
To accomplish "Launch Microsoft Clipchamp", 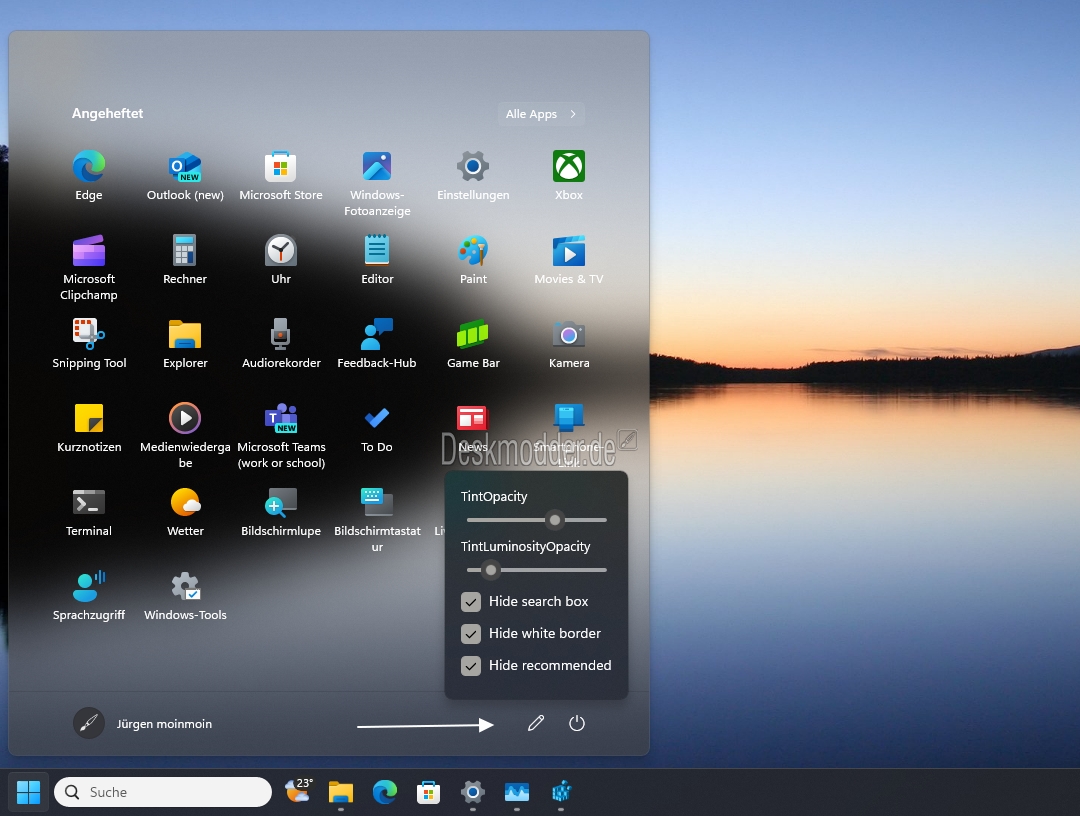I will pyautogui.click(x=89, y=267).
